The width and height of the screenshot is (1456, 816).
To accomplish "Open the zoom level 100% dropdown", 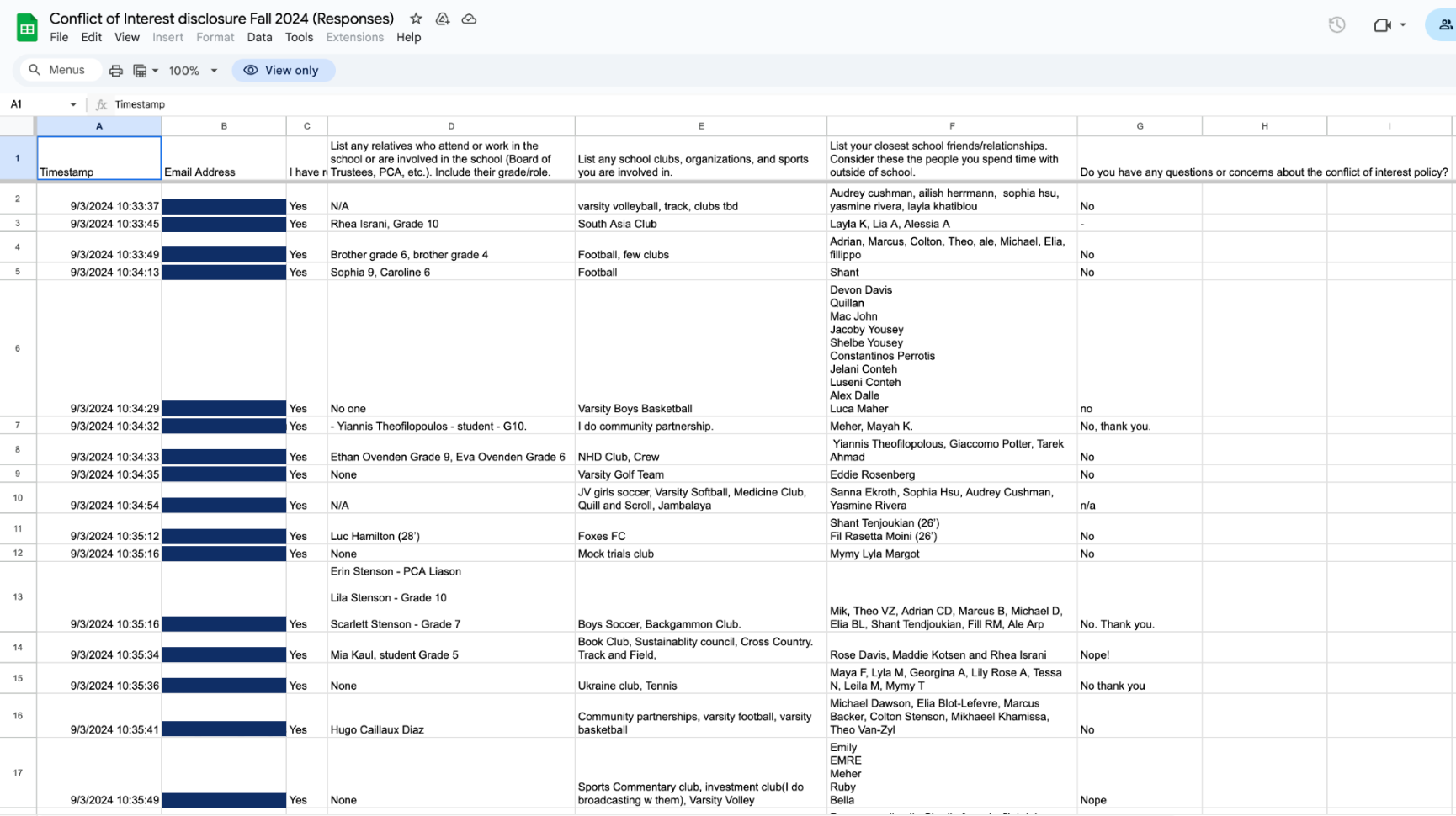I will click(x=193, y=71).
